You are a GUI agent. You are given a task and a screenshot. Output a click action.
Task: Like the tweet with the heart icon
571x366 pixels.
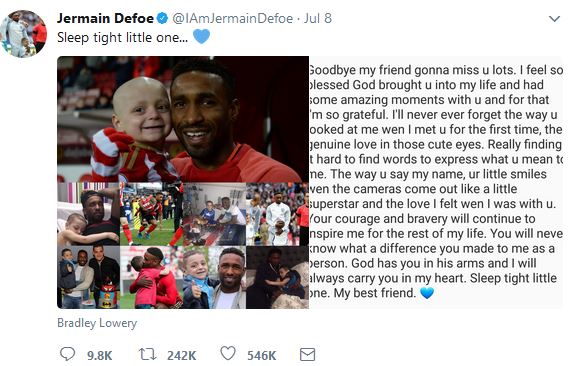coord(228,354)
